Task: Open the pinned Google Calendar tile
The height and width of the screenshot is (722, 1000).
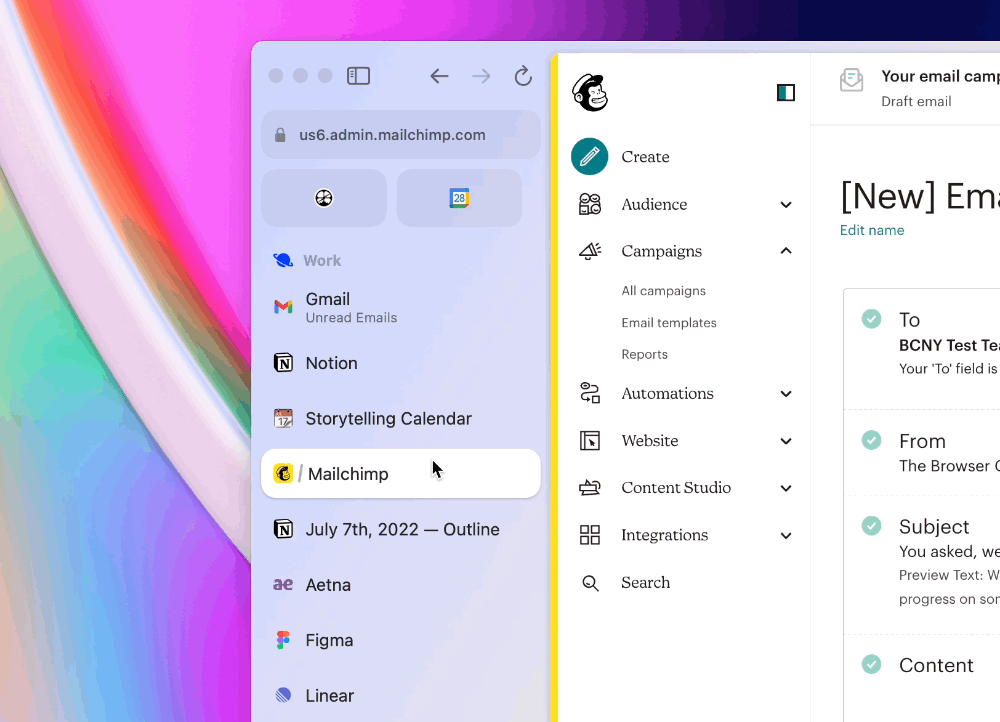Action: coord(459,198)
